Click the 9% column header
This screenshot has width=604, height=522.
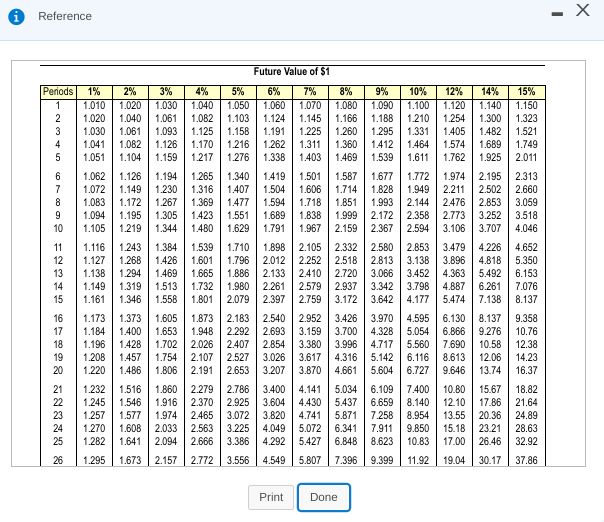[x=382, y=92]
